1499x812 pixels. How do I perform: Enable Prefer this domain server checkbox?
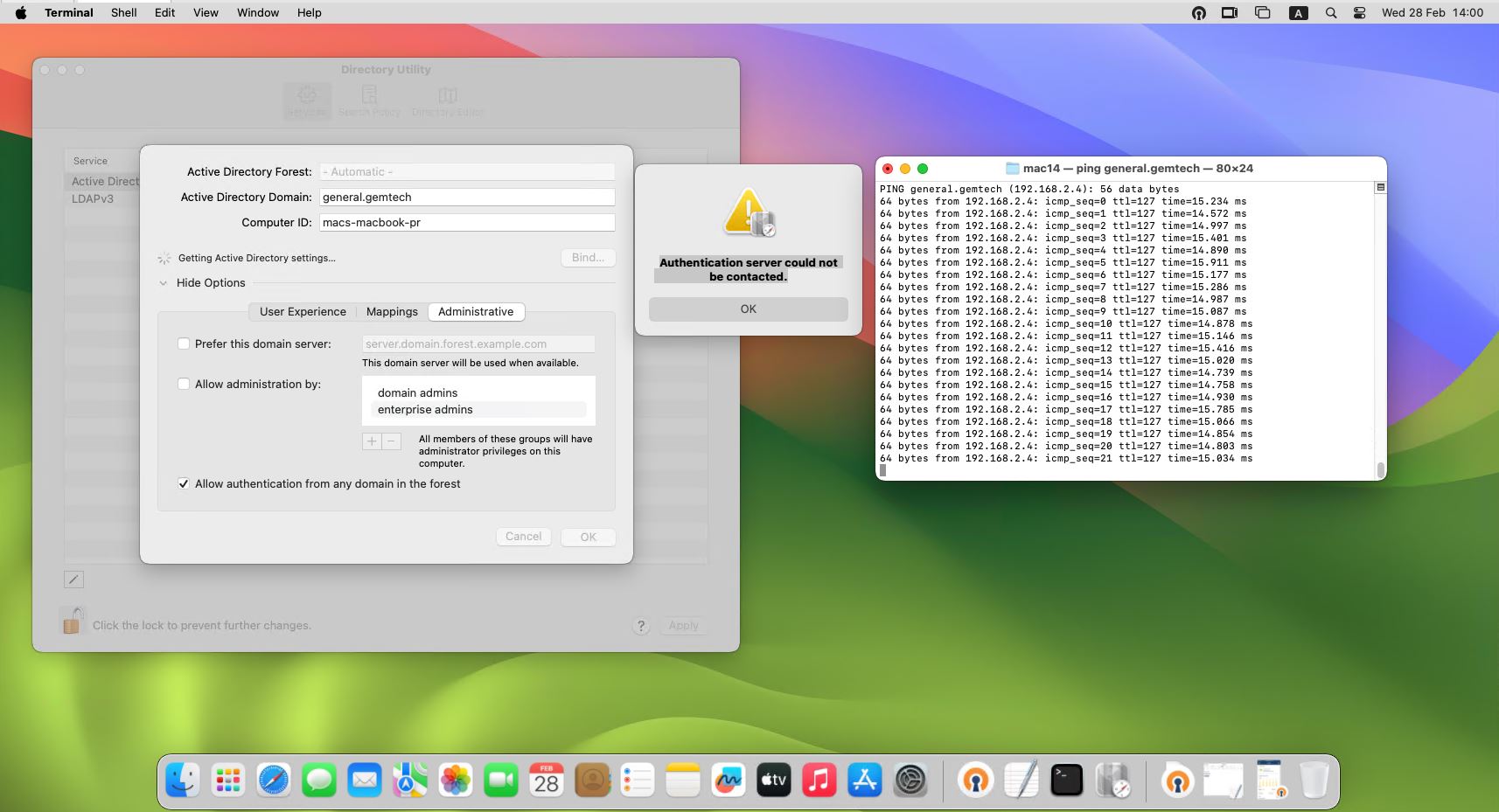pyautogui.click(x=184, y=344)
